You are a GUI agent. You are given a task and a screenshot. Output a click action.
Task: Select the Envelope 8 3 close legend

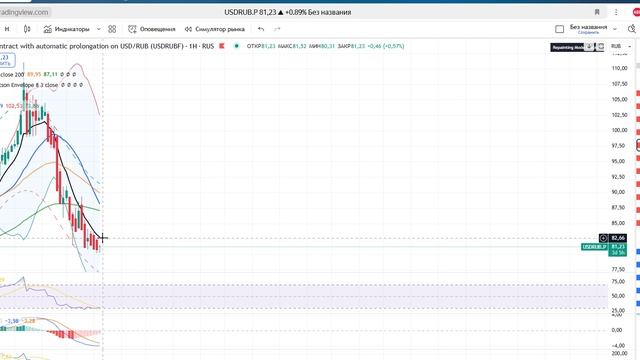click(29, 85)
